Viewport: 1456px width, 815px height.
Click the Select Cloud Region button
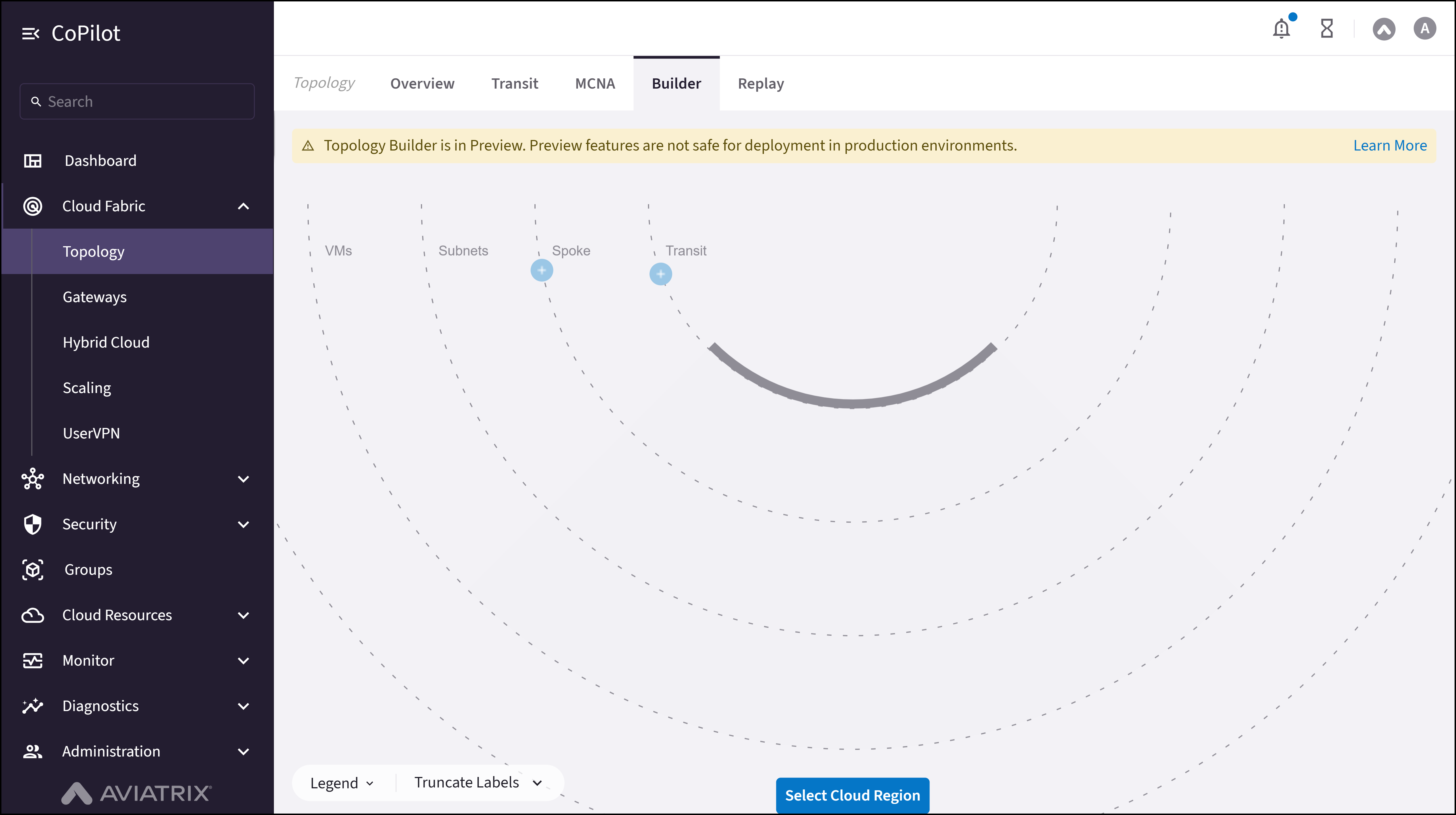(852, 795)
